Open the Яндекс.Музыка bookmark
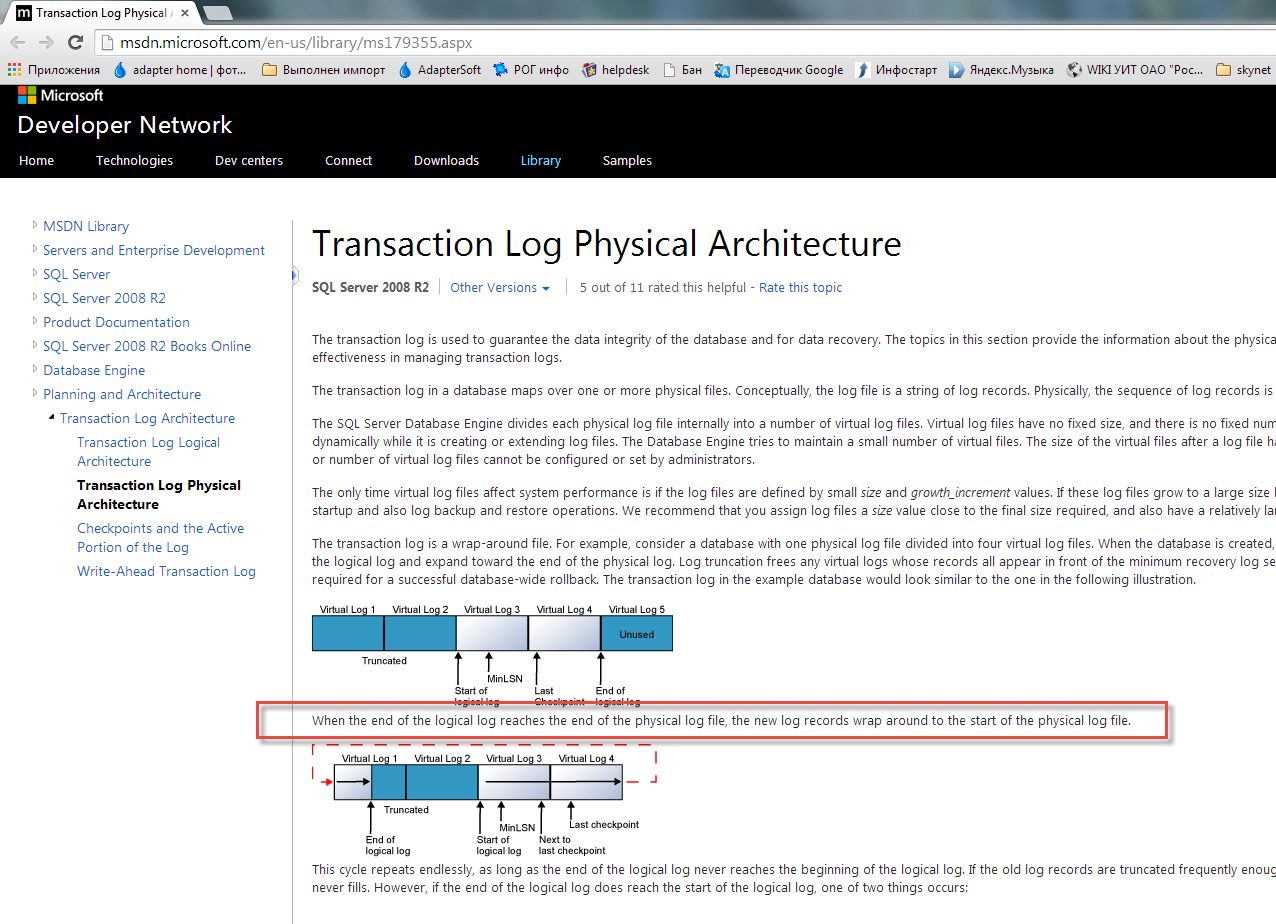Image resolution: width=1276 pixels, height=924 pixels. [1001, 70]
